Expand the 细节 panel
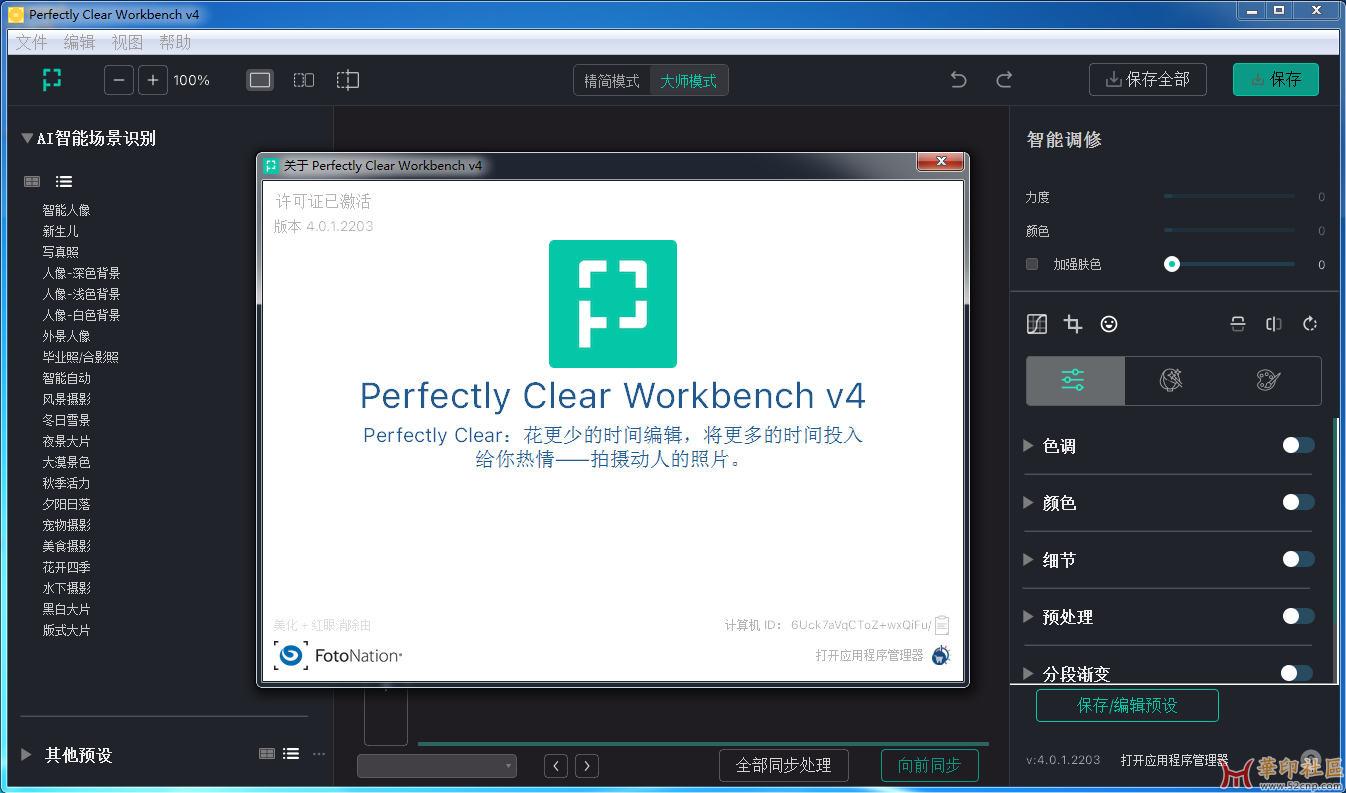The width and height of the screenshot is (1346, 793). (x=1028, y=560)
